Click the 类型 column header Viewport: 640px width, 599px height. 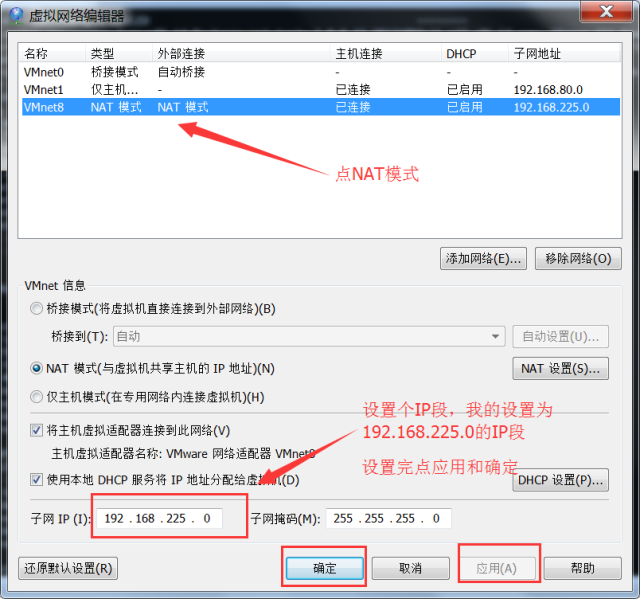coord(119,53)
